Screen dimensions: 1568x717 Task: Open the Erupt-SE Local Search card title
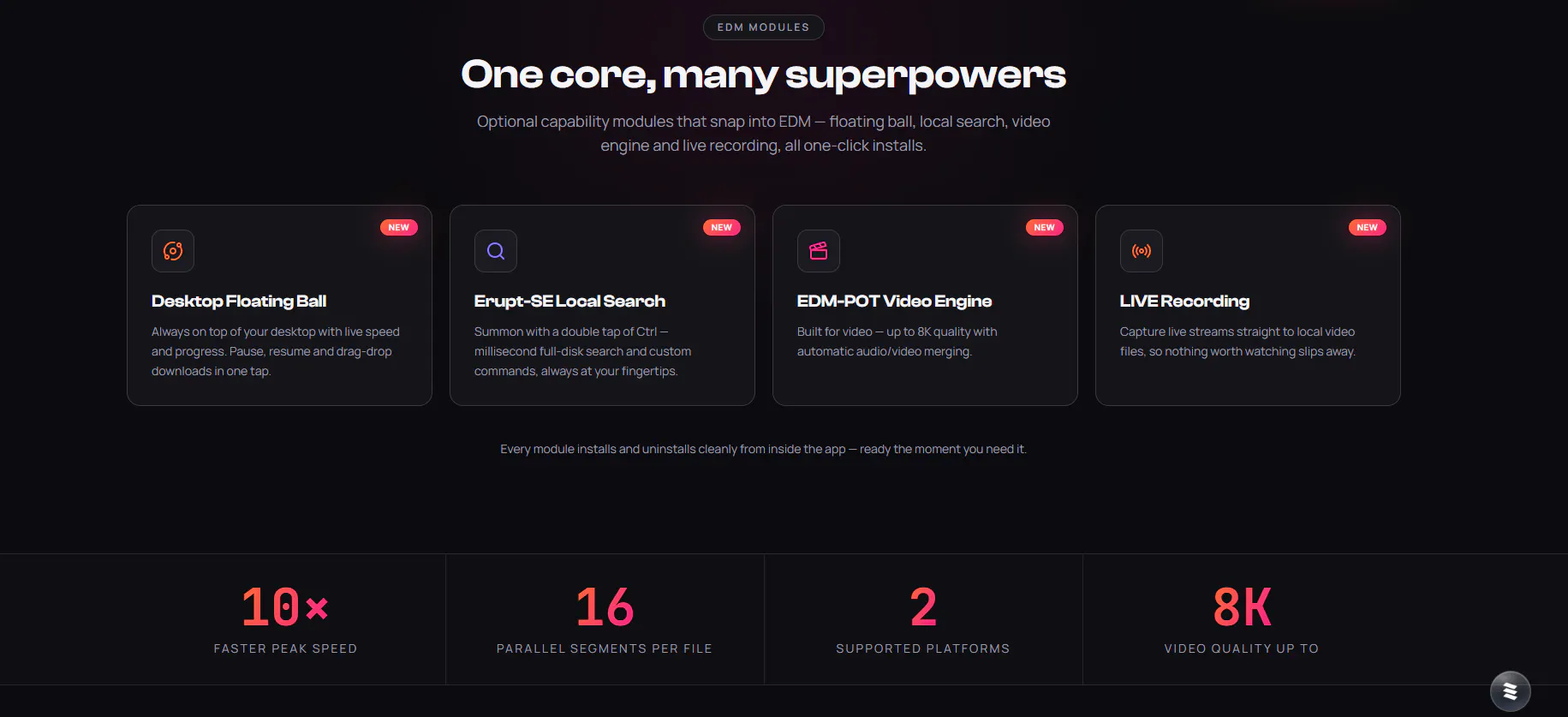click(x=569, y=302)
